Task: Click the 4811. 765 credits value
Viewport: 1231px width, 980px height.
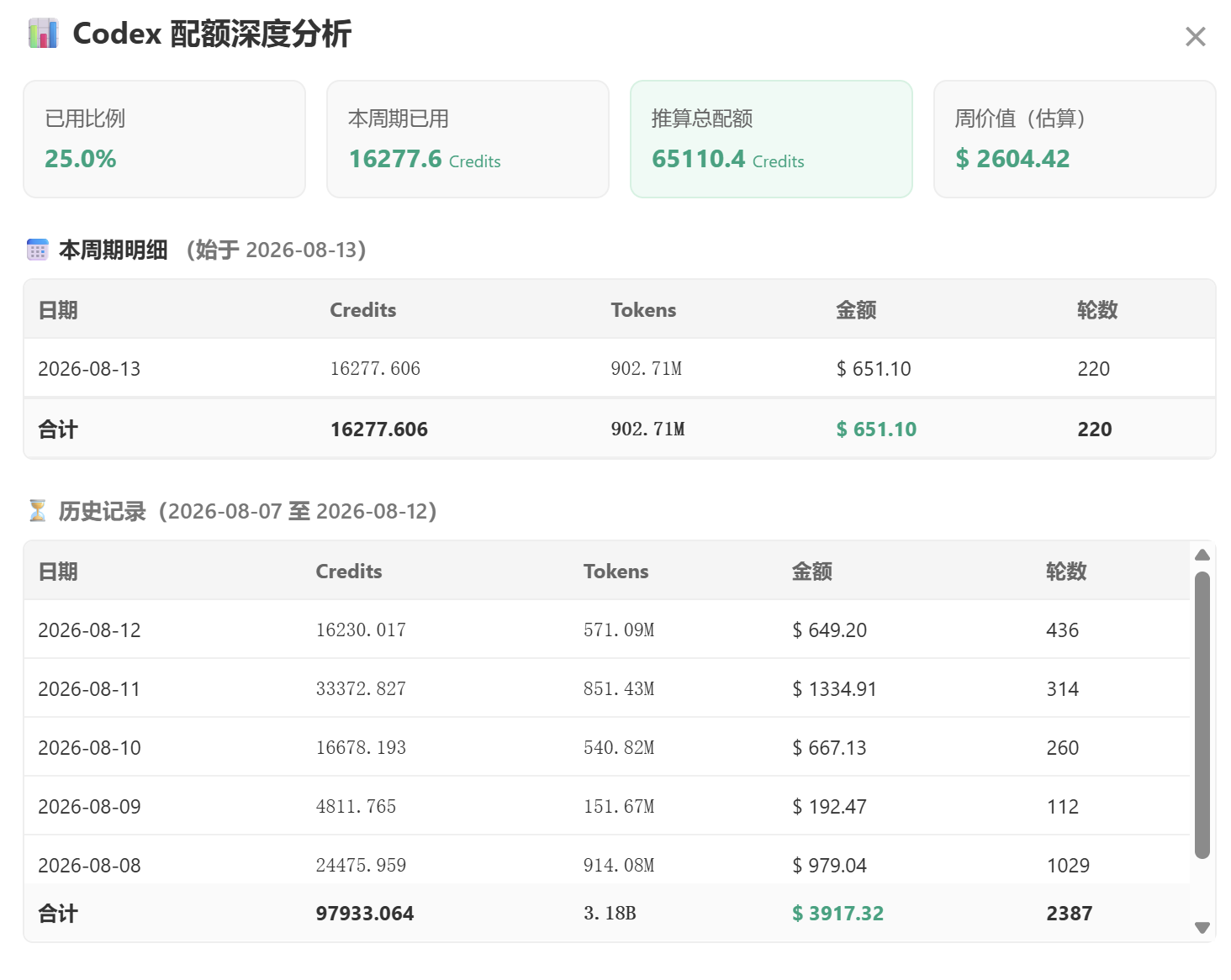Action: pos(356,807)
